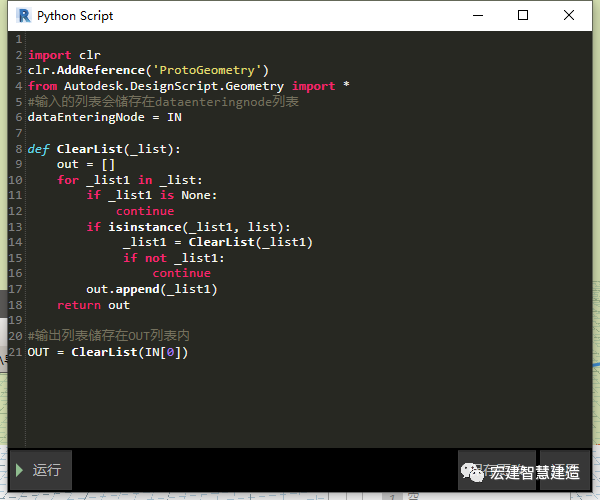
Task: Click the Chinese comment on line 5
Action: (x=163, y=102)
